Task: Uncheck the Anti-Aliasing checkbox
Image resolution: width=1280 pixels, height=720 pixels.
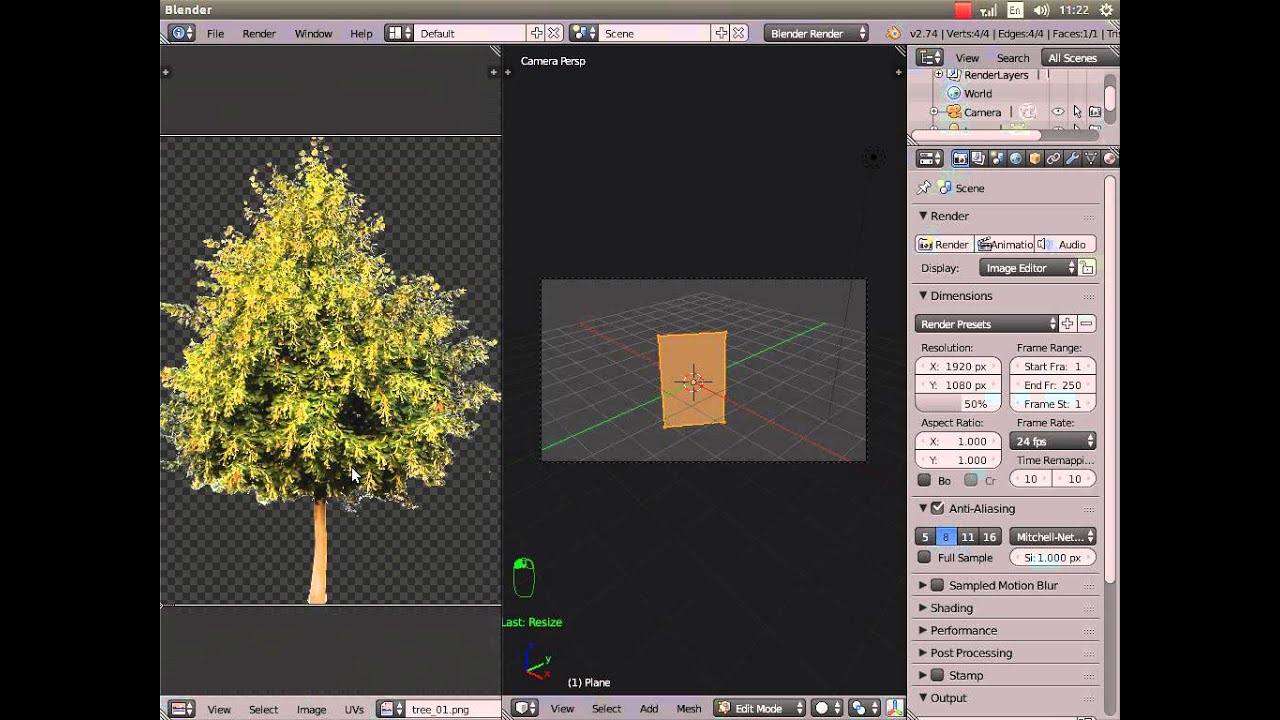Action: click(938, 508)
